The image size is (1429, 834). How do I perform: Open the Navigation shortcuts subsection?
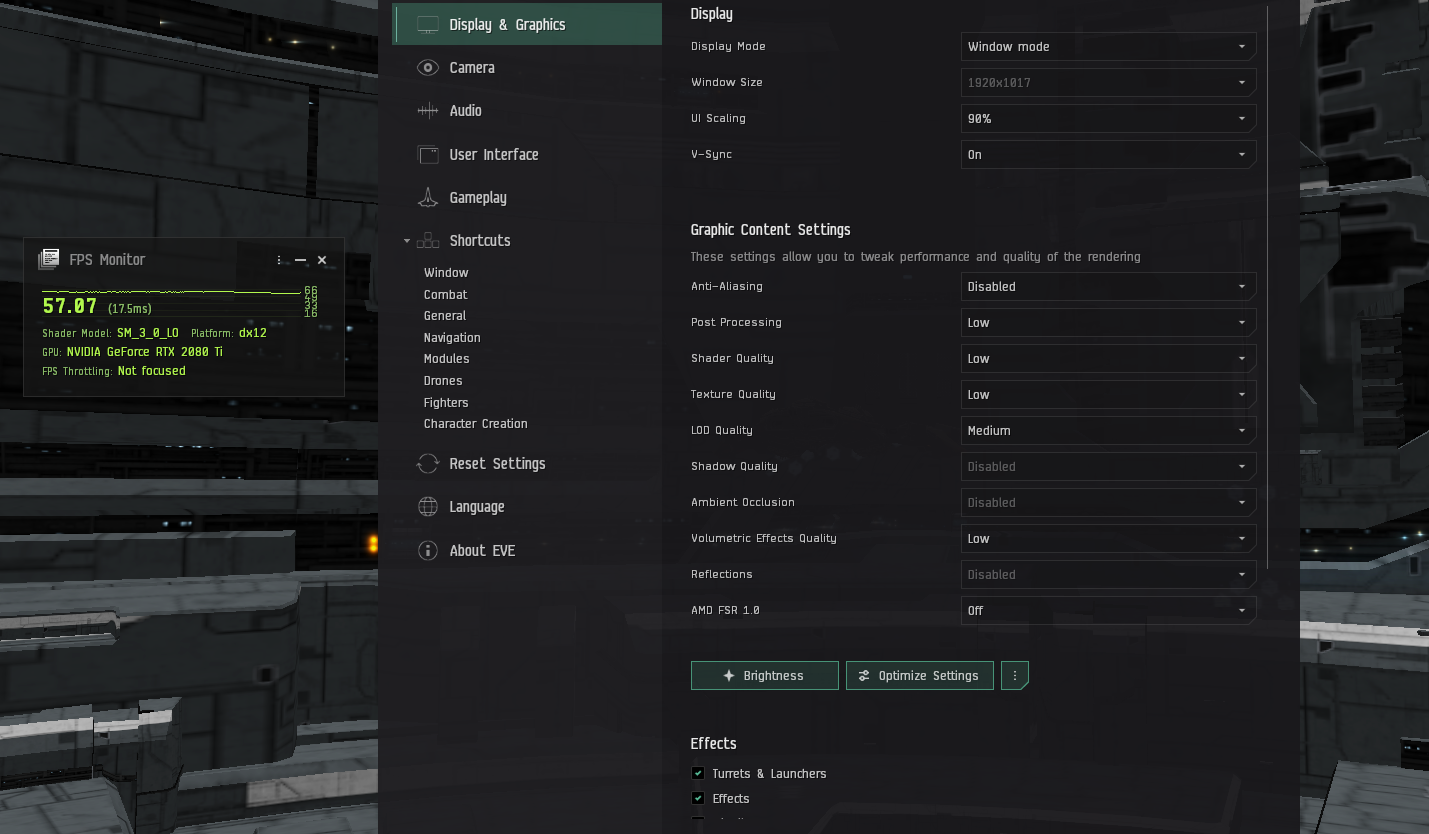click(452, 338)
